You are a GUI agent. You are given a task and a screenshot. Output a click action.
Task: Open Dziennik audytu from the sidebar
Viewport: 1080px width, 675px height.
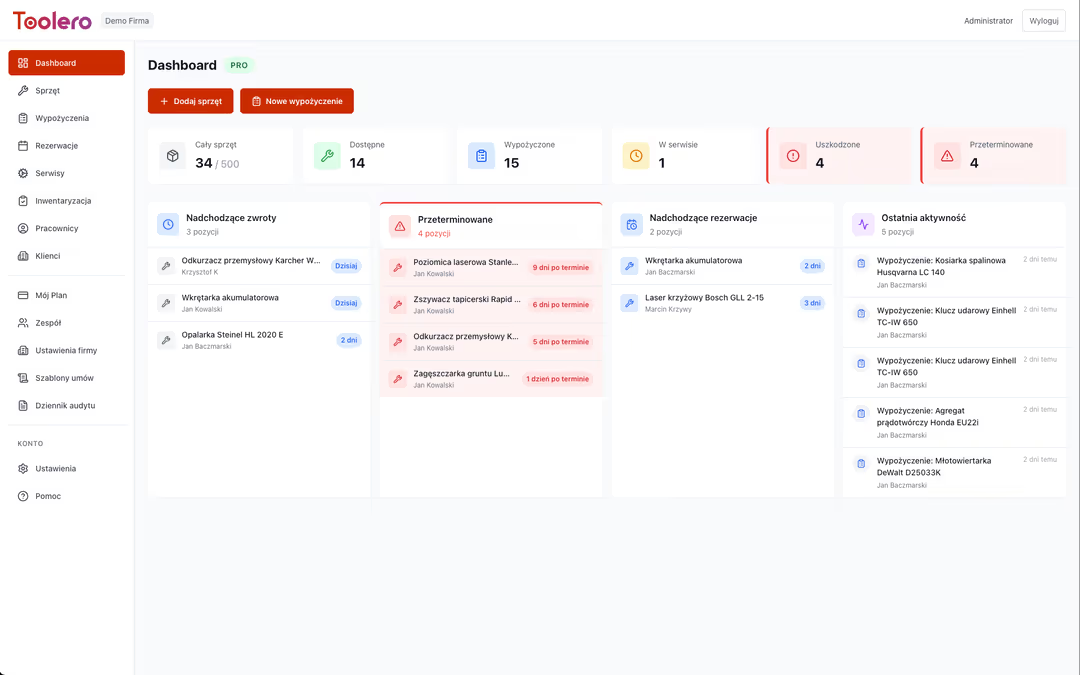click(x=65, y=406)
